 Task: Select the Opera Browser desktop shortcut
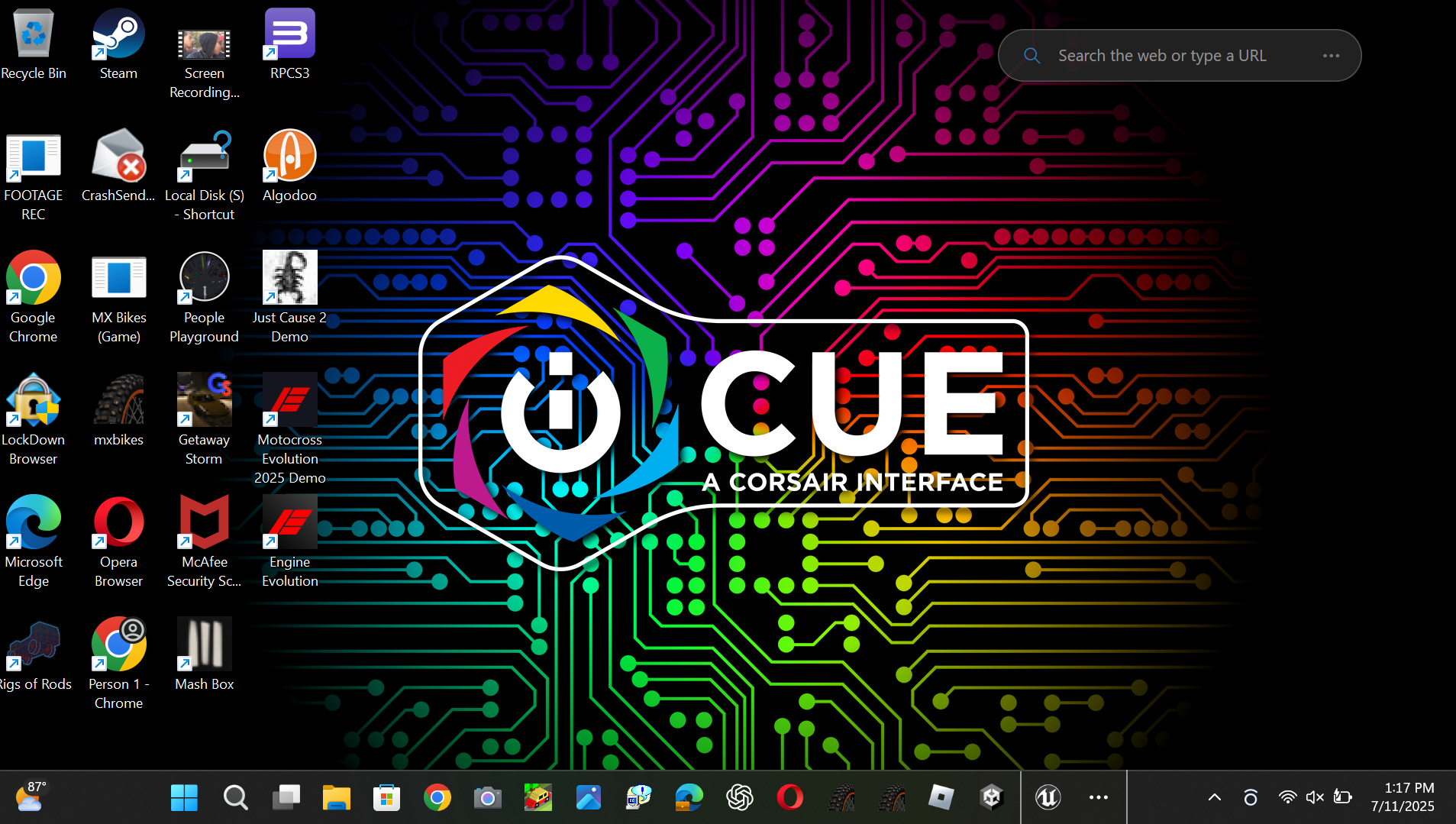click(118, 542)
